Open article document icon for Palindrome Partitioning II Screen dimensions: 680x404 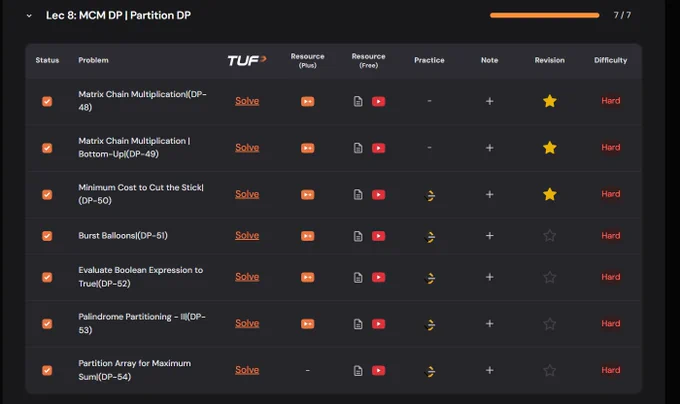coord(358,324)
